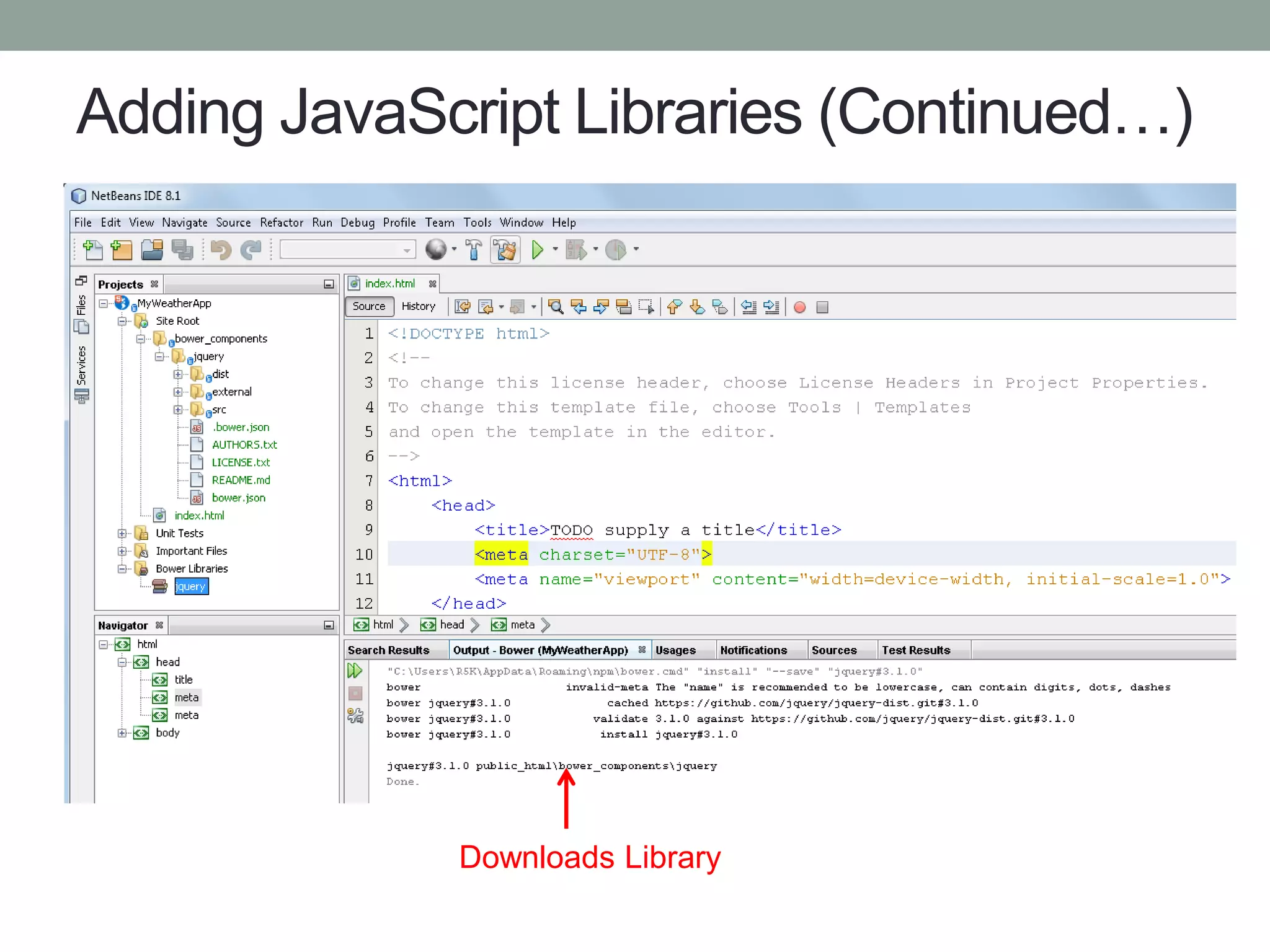This screenshot has height=952, width=1270.
Task: Click the Toggle Highlight Search icon
Action: pos(624,307)
